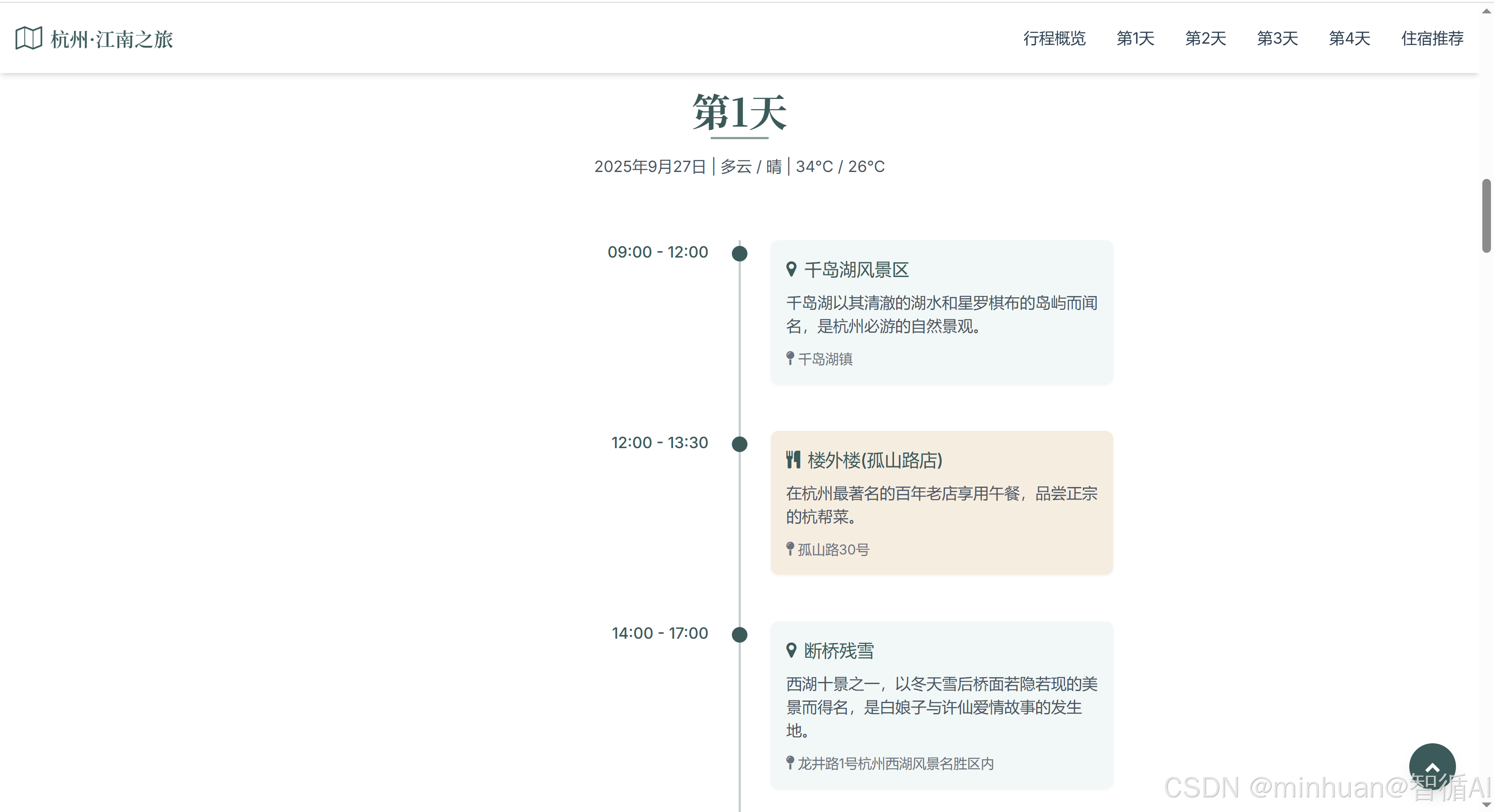
Task: Jump to 第2天 in the navigation bar
Action: 1205,38
